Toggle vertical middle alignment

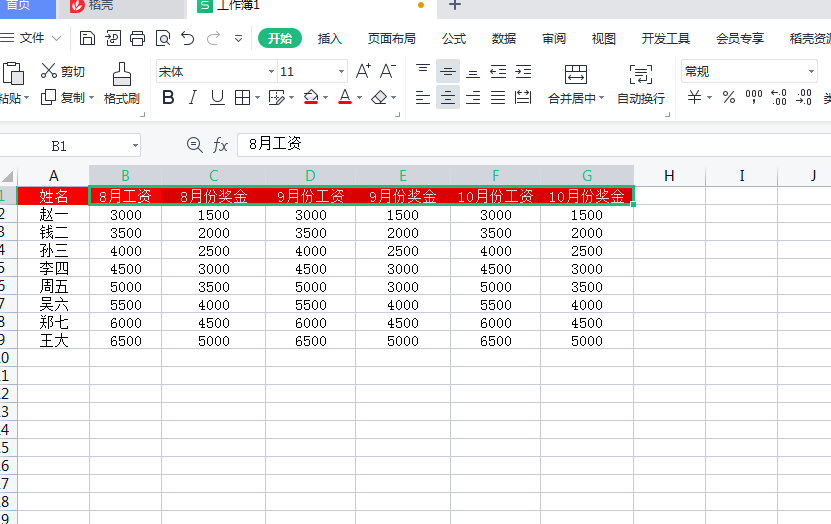click(x=448, y=71)
